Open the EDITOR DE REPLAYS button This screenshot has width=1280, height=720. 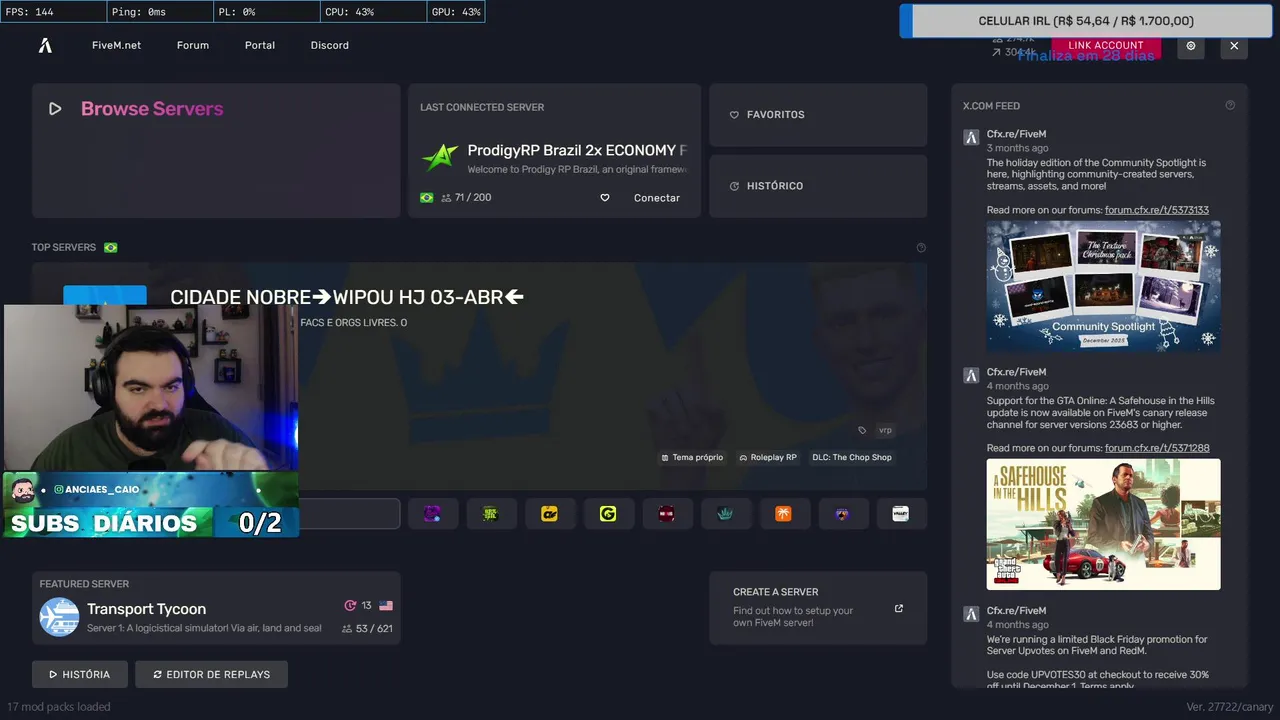(x=211, y=674)
